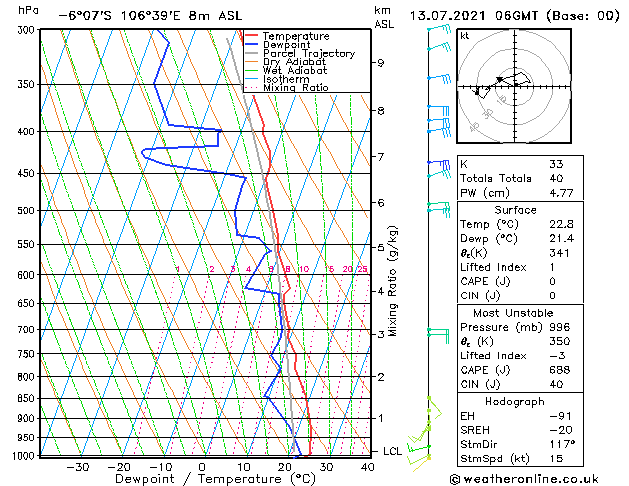The width and height of the screenshot is (629, 486).
Task: Click '-10' on the temperature axis
Action: pyautogui.click(x=160, y=467)
